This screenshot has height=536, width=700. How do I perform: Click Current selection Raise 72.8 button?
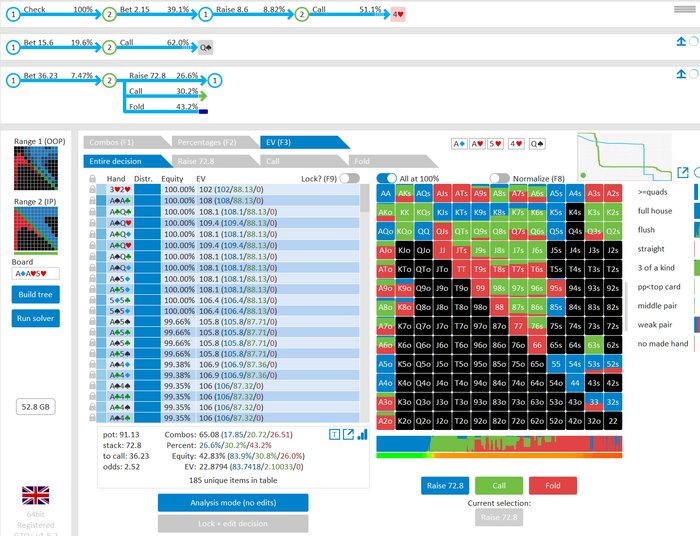pyautogui.click(x=499, y=517)
